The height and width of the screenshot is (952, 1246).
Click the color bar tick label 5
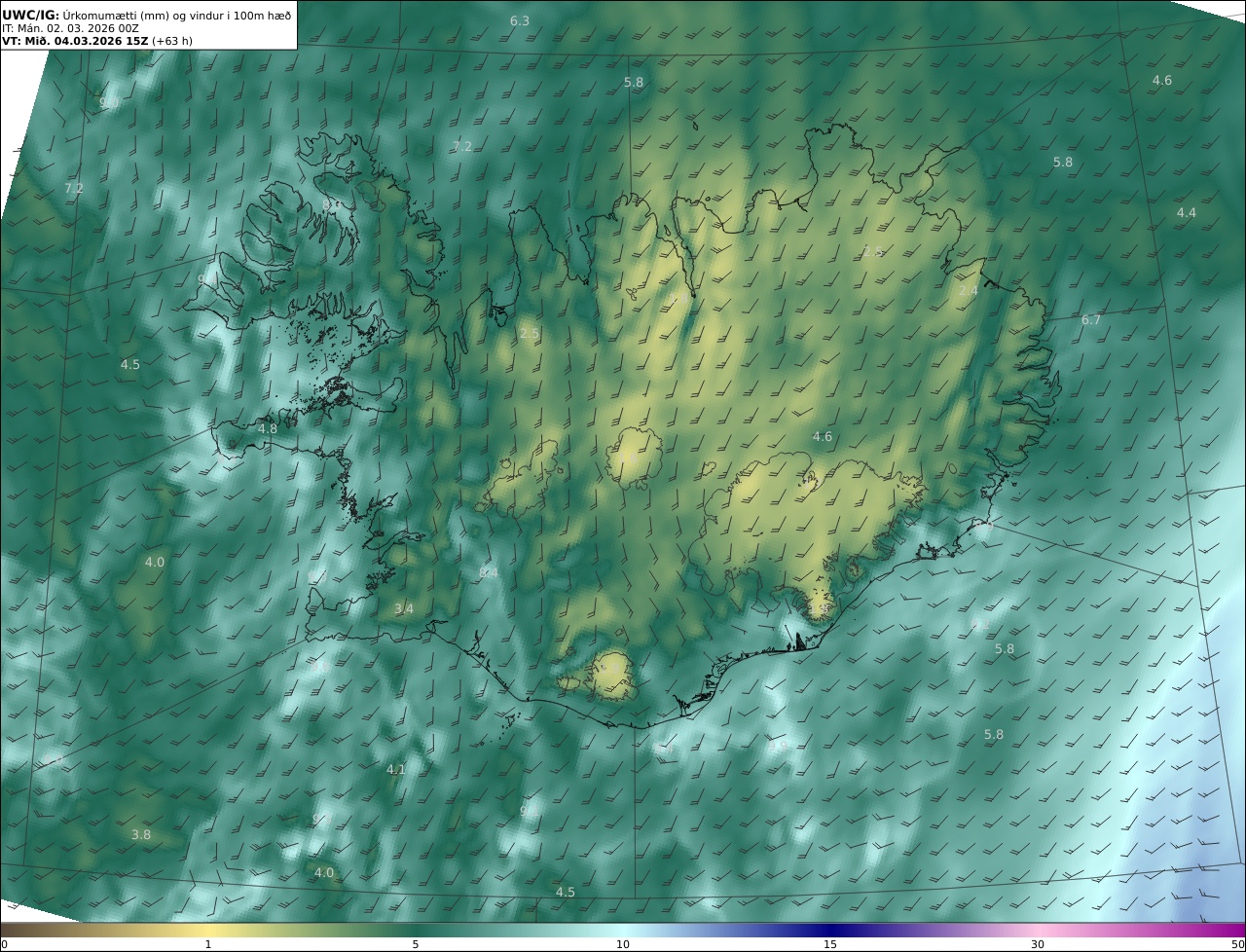tap(416, 944)
